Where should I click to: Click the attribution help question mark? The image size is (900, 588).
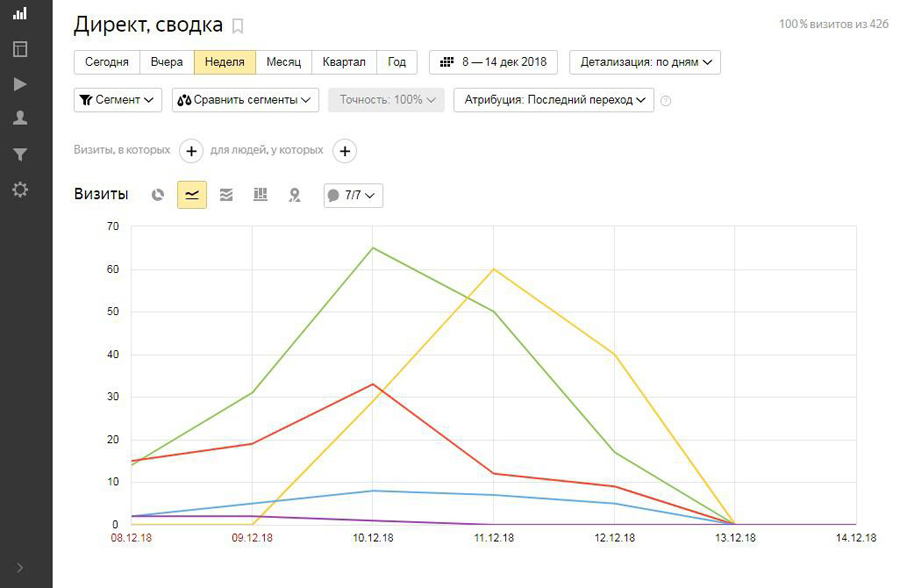[666, 100]
